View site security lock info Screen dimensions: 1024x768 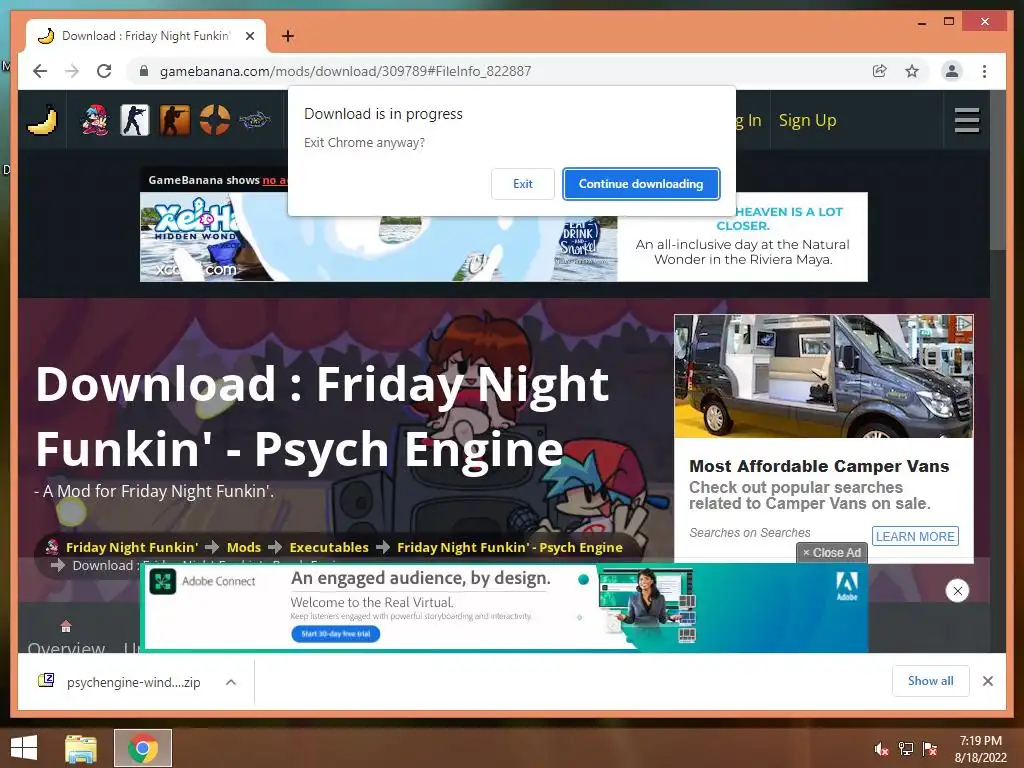(144, 71)
